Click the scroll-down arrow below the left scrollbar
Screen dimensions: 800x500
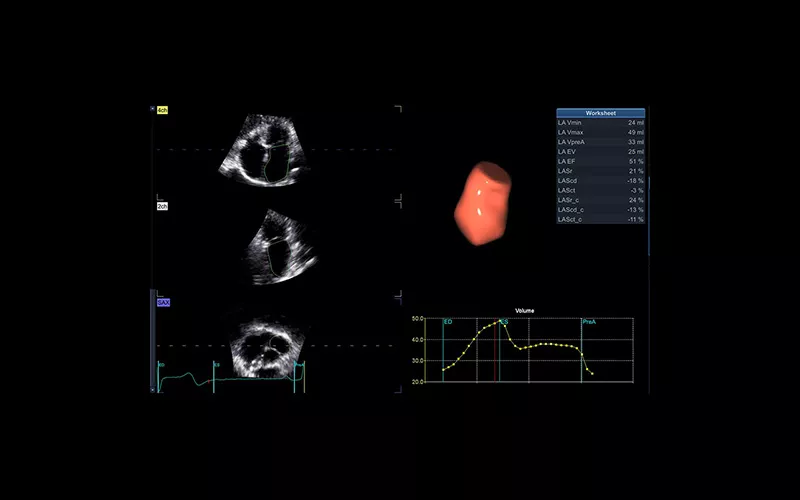153,390
